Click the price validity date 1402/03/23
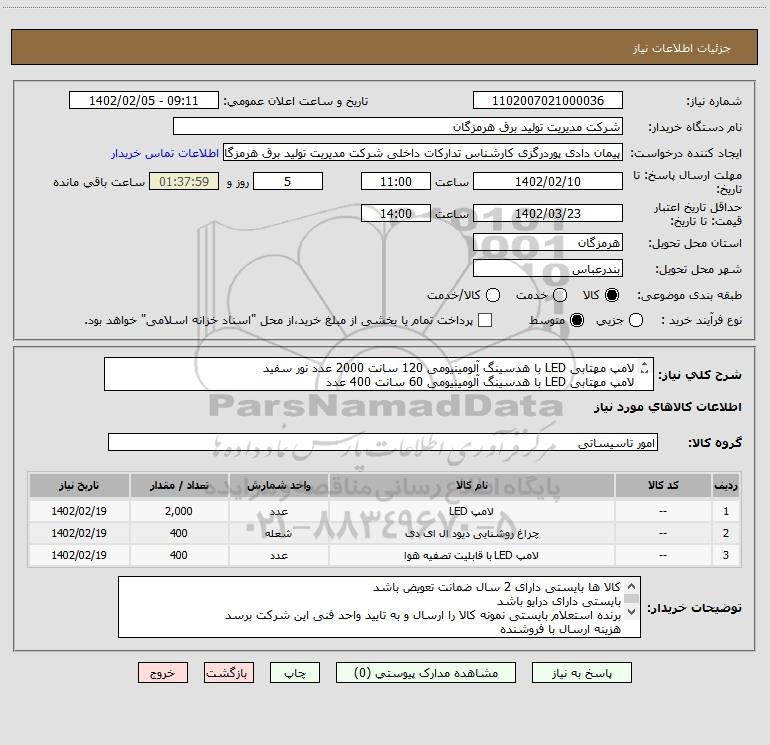 [548, 214]
